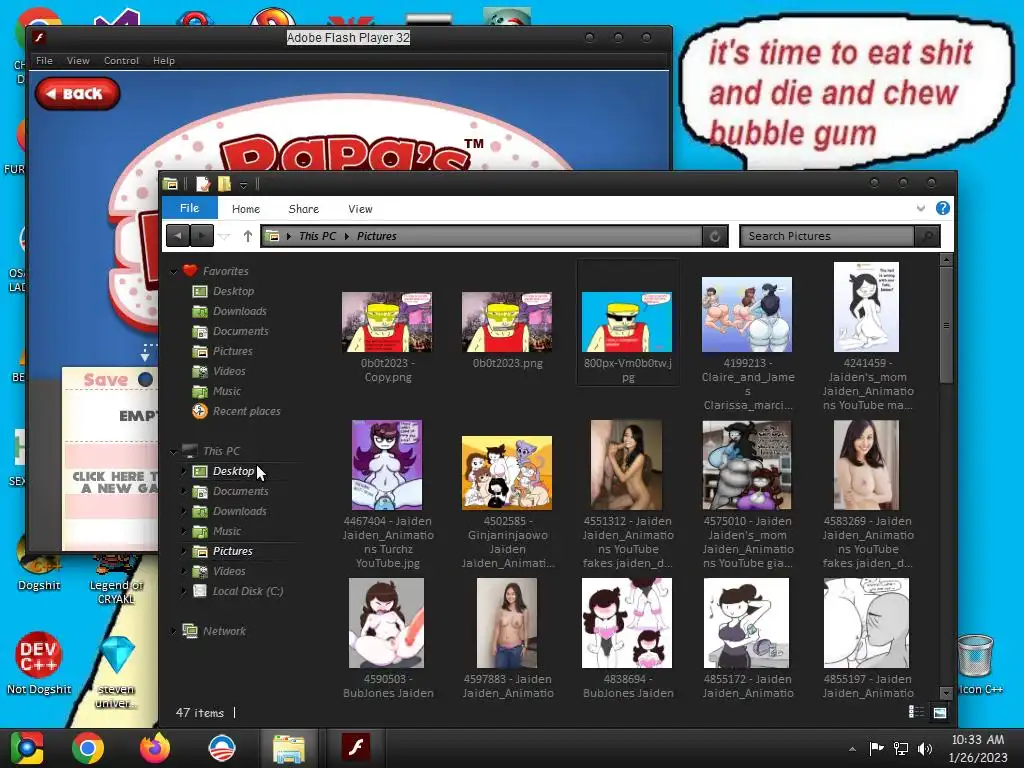Click the Start button on the taskbar
The image size is (1024, 768).
point(27,748)
